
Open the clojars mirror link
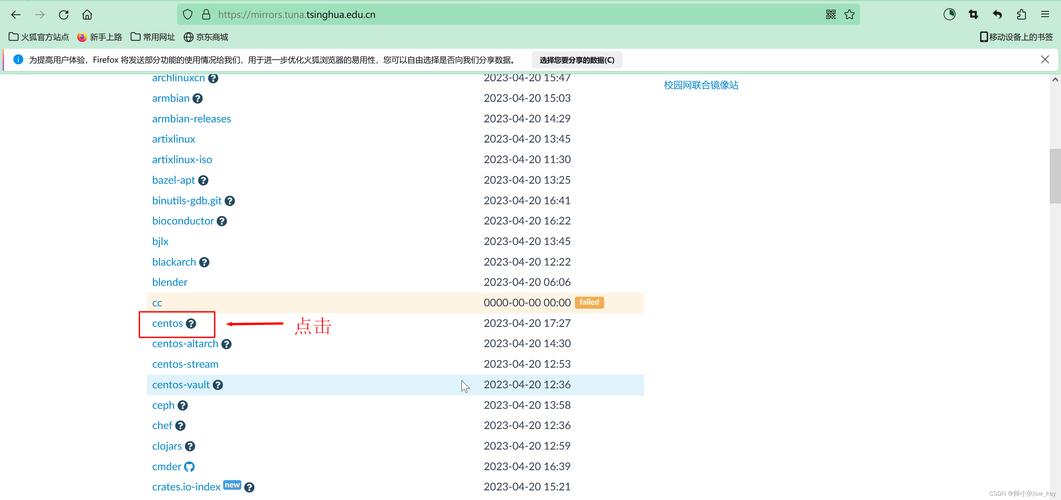[167, 447]
